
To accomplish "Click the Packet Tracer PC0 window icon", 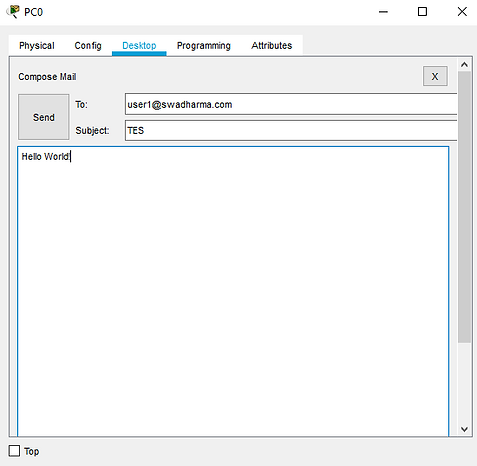I will click(13, 12).
